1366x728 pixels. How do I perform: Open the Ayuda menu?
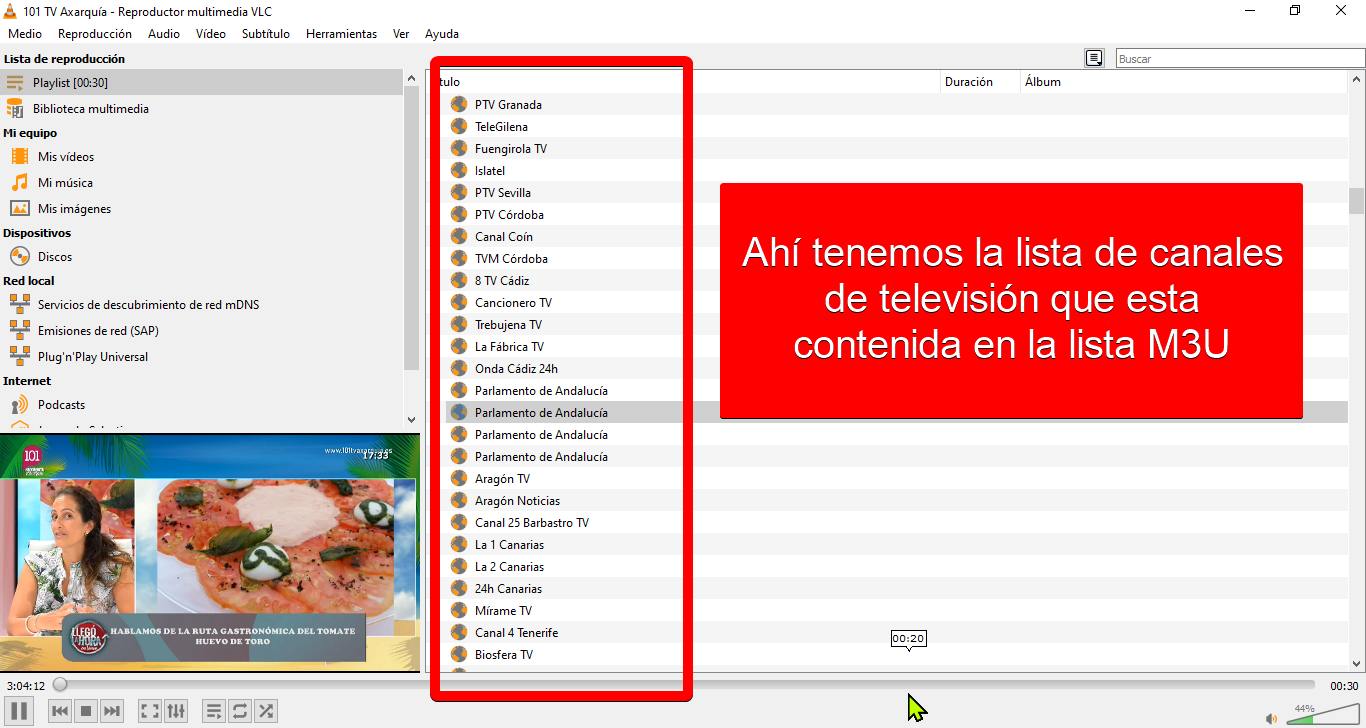tap(442, 33)
